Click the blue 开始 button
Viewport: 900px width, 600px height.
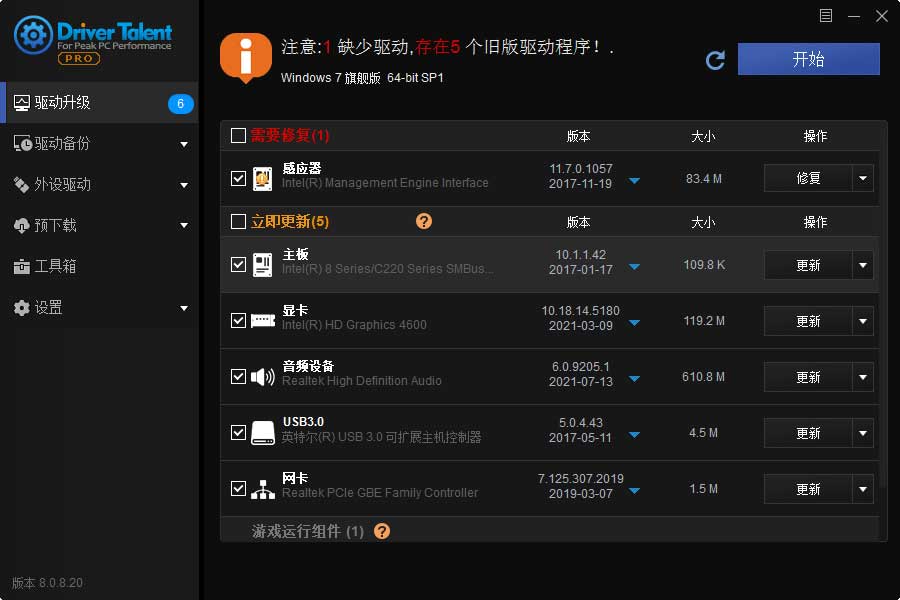[x=808, y=59]
